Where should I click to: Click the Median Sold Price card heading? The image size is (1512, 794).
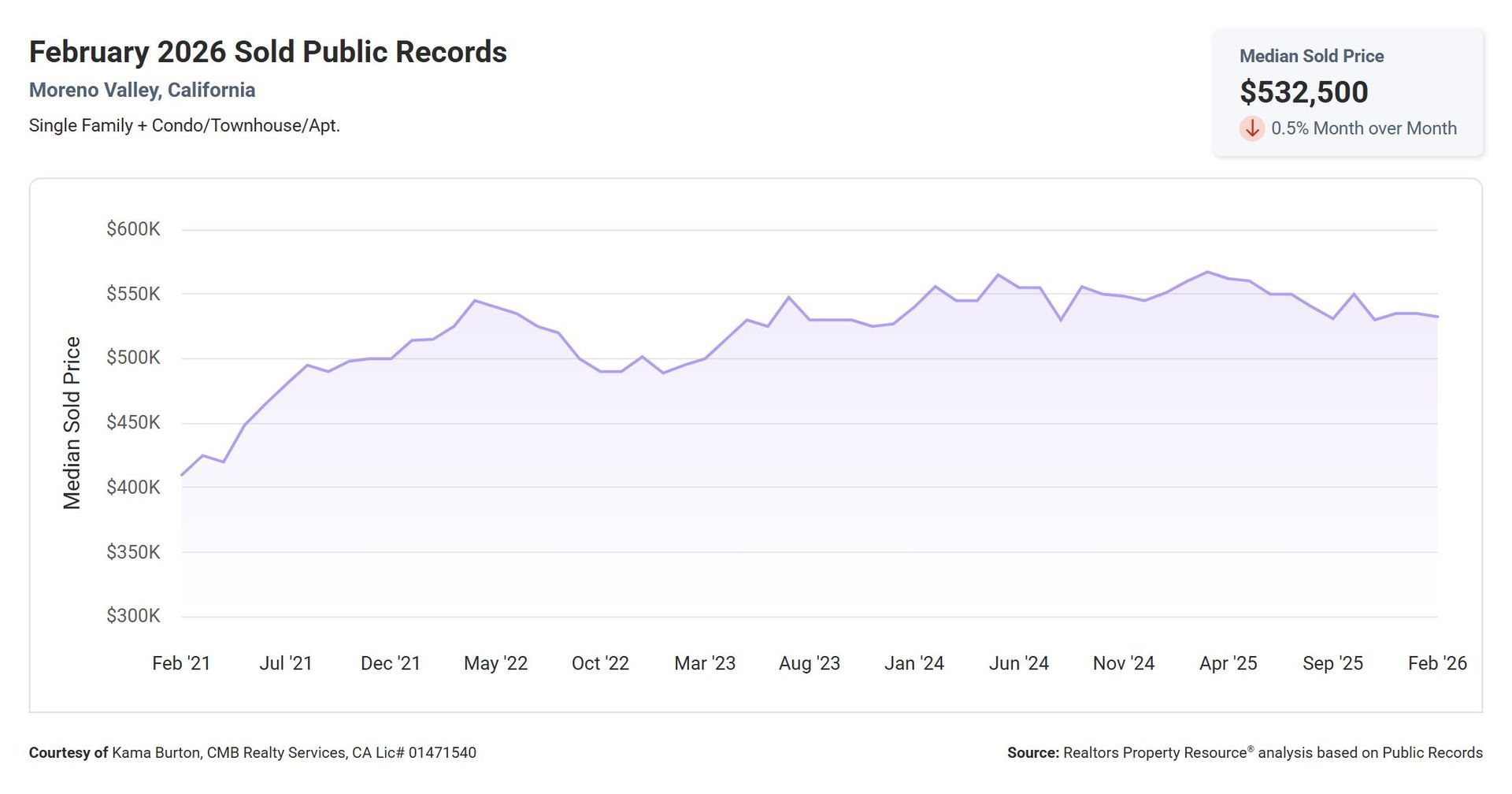[x=1311, y=56]
